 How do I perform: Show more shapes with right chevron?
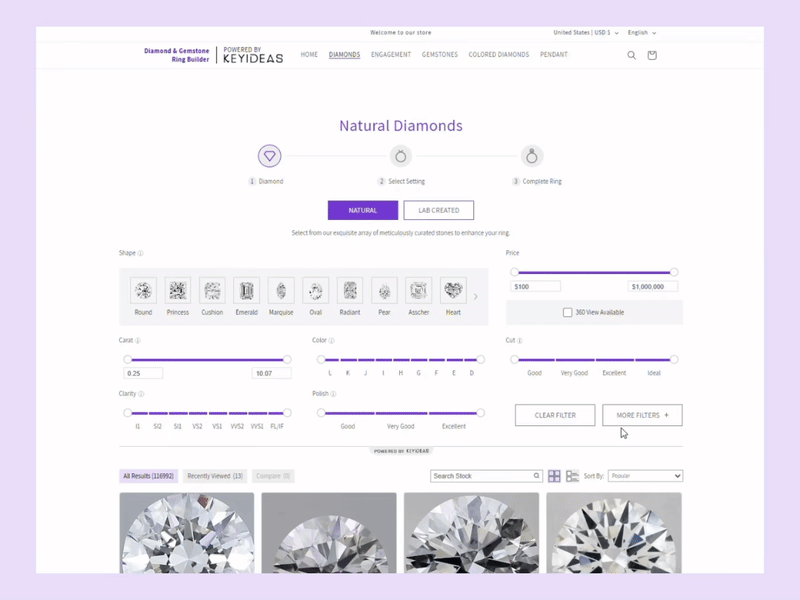pyautogui.click(x=476, y=296)
